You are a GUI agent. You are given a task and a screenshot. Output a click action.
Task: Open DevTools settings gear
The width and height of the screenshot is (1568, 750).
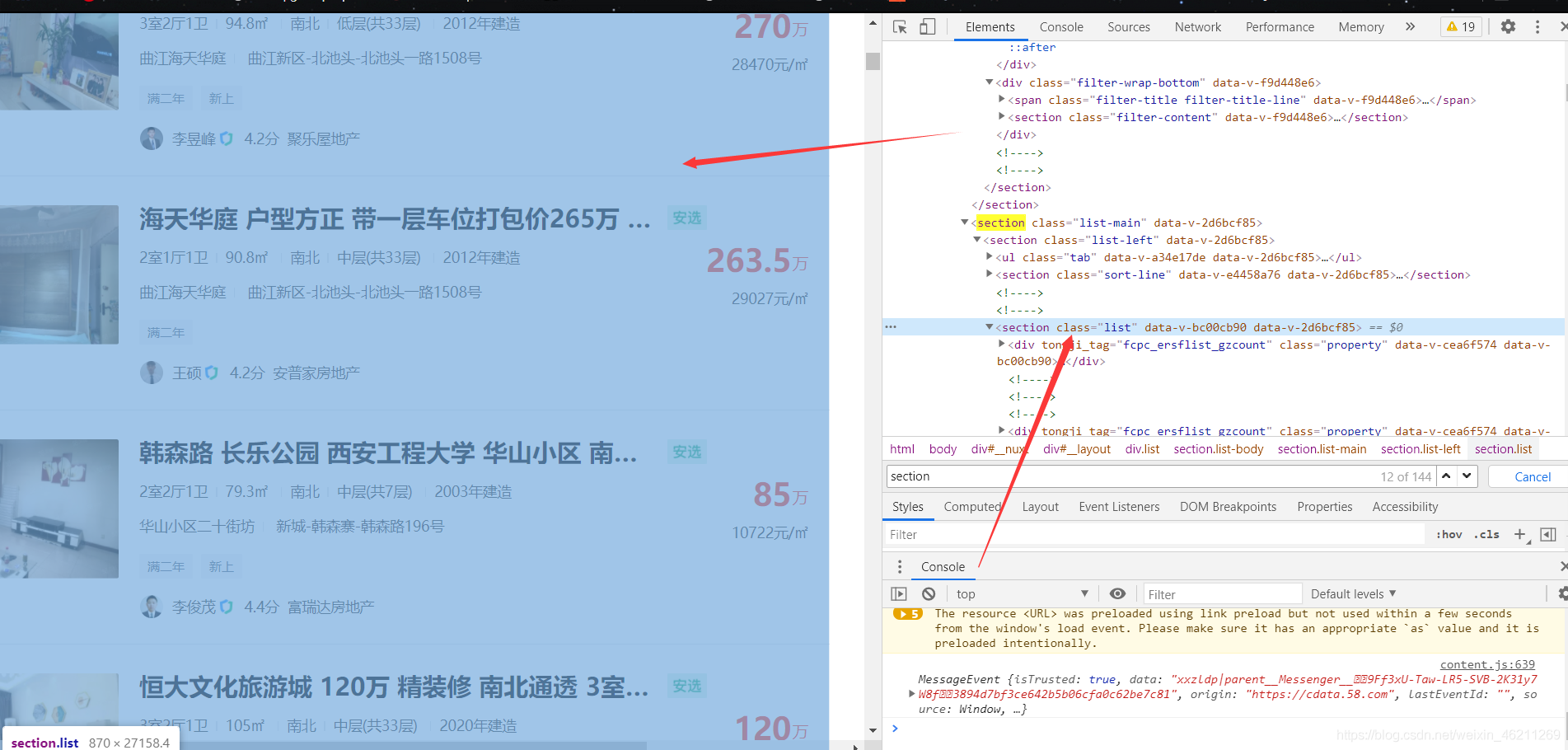click(1508, 27)
